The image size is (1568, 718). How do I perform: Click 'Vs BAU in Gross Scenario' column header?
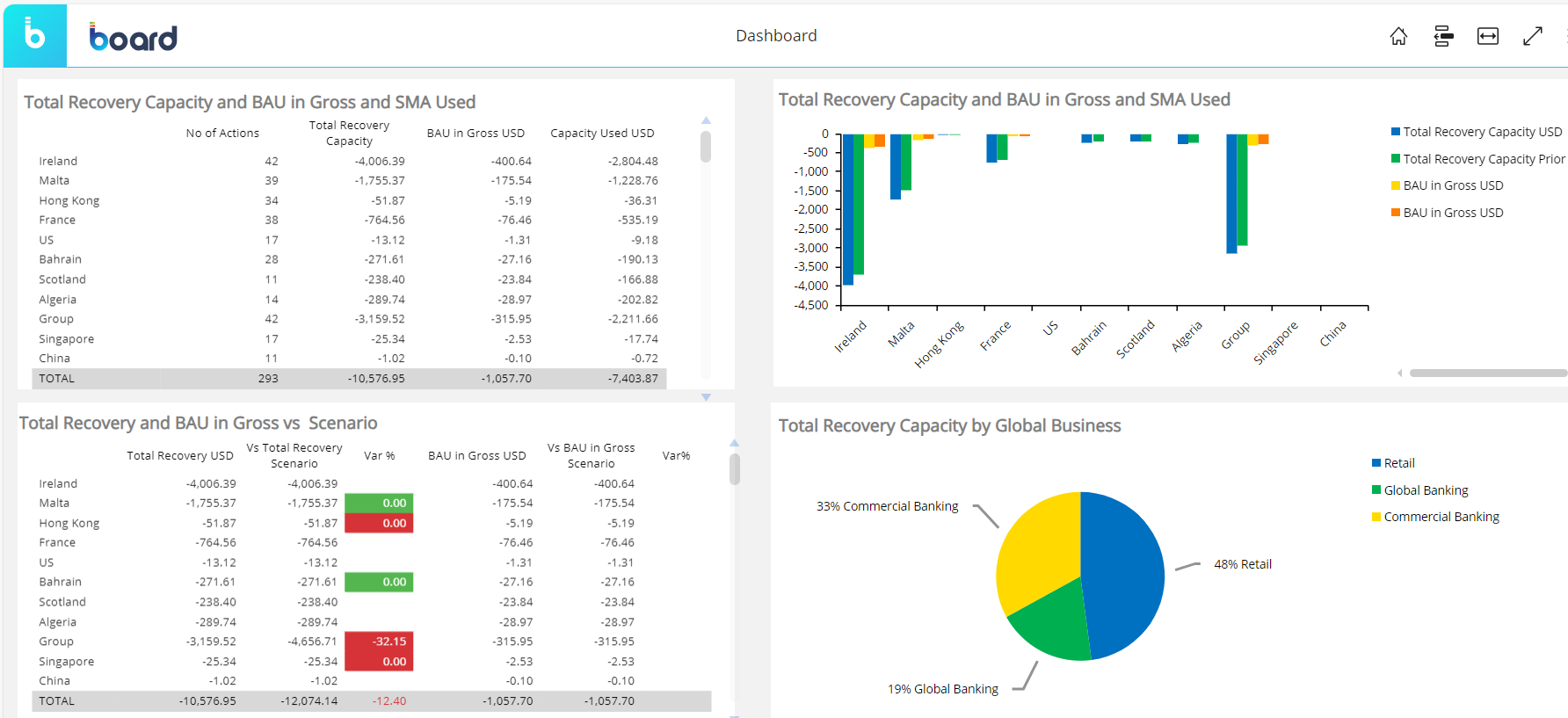[591, 456]
